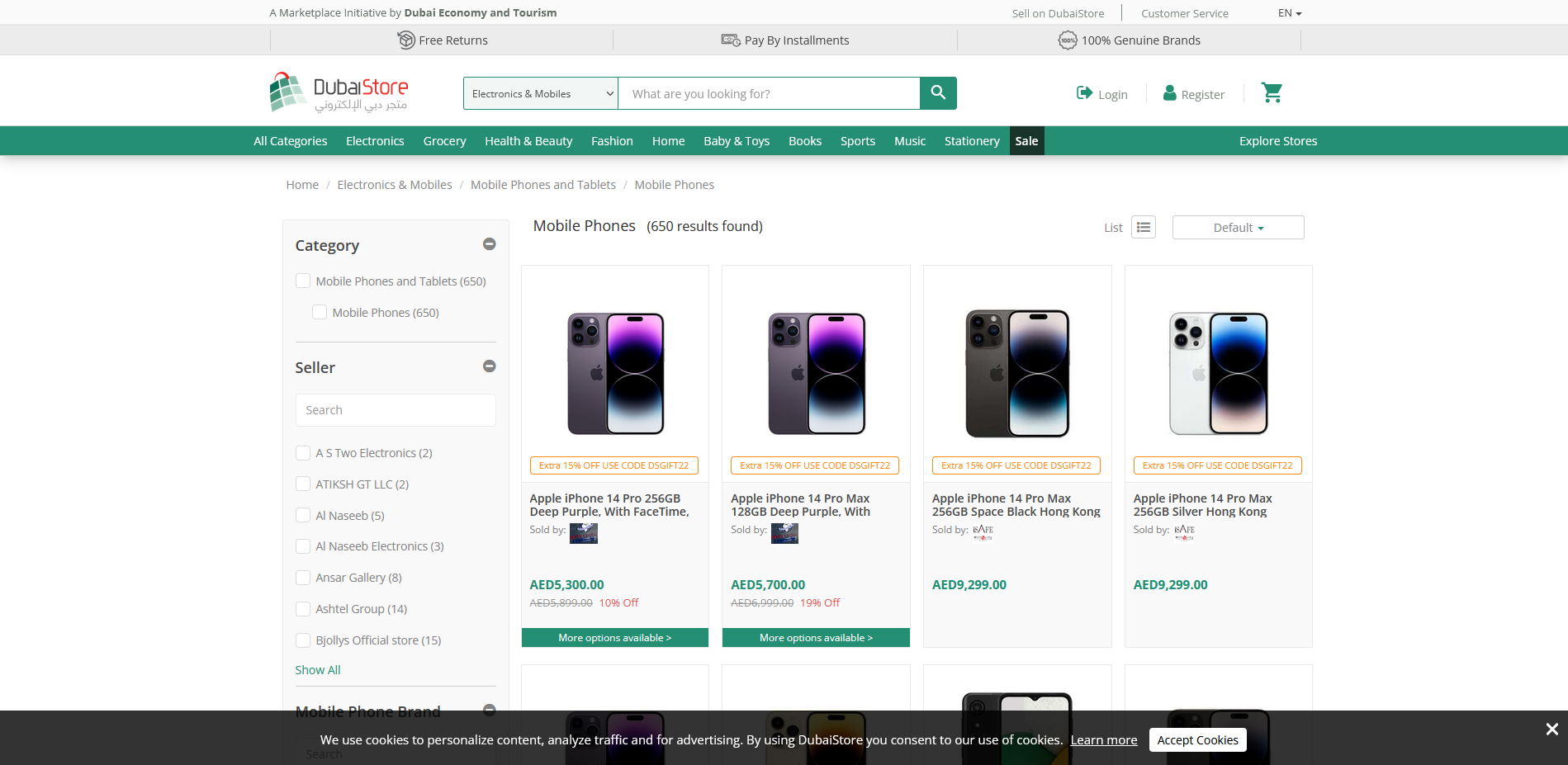The image size is (1568, 765).
Task: Click Electronics & Mobiles breadcrumb
Action: click(395, 185)
